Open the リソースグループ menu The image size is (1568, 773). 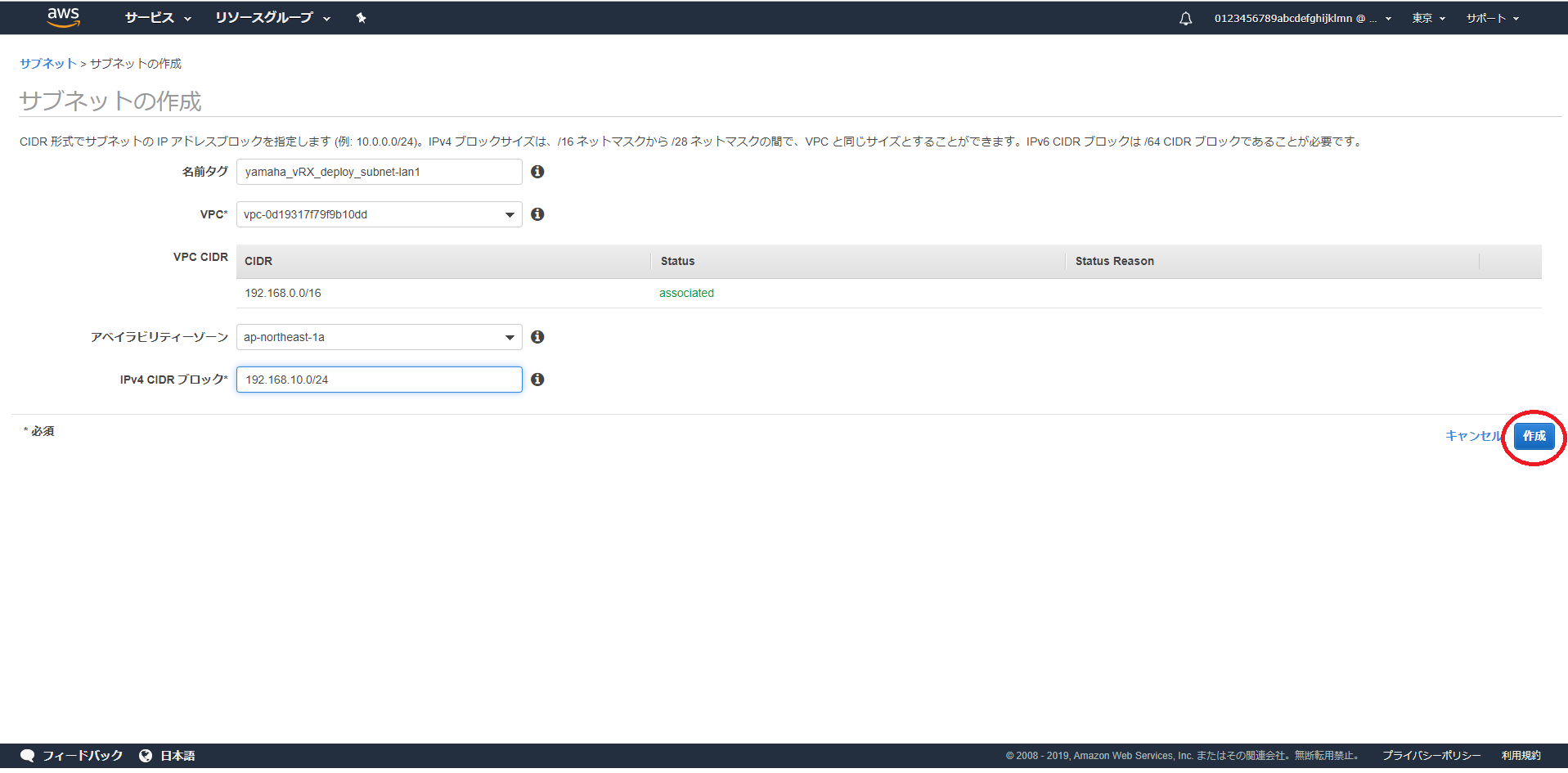(272, 18)
